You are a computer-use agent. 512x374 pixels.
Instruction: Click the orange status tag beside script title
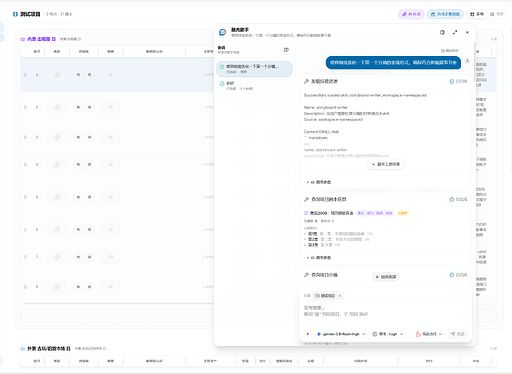[403, 213]
